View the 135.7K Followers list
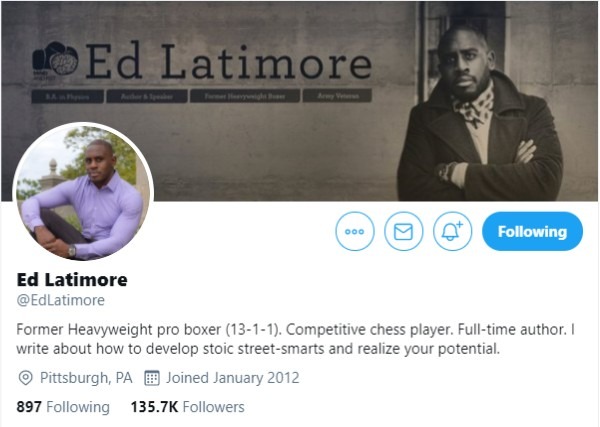This screenshot has width=600, height=427. (x=188, y=407)
